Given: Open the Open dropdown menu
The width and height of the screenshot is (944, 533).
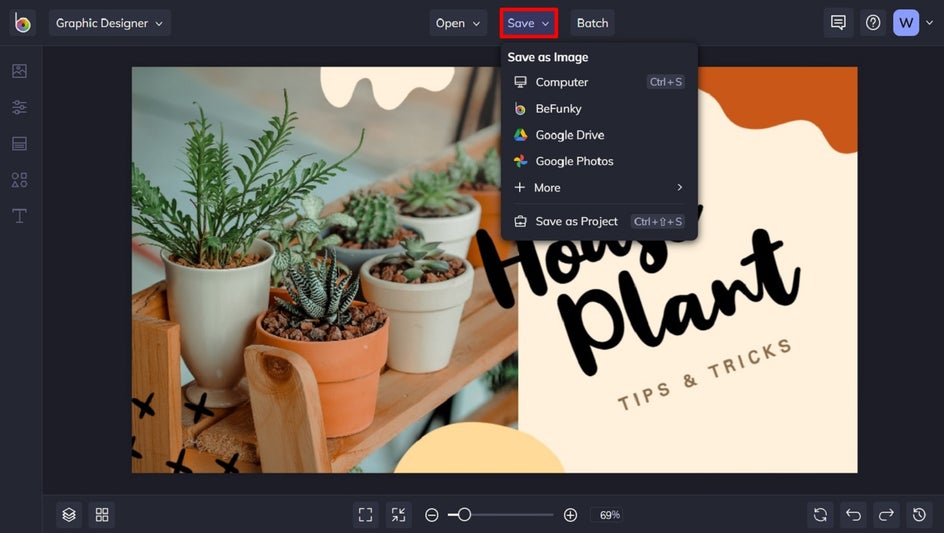Looking at the screenshot, I should pyautogui.click(x=458, y=23).
